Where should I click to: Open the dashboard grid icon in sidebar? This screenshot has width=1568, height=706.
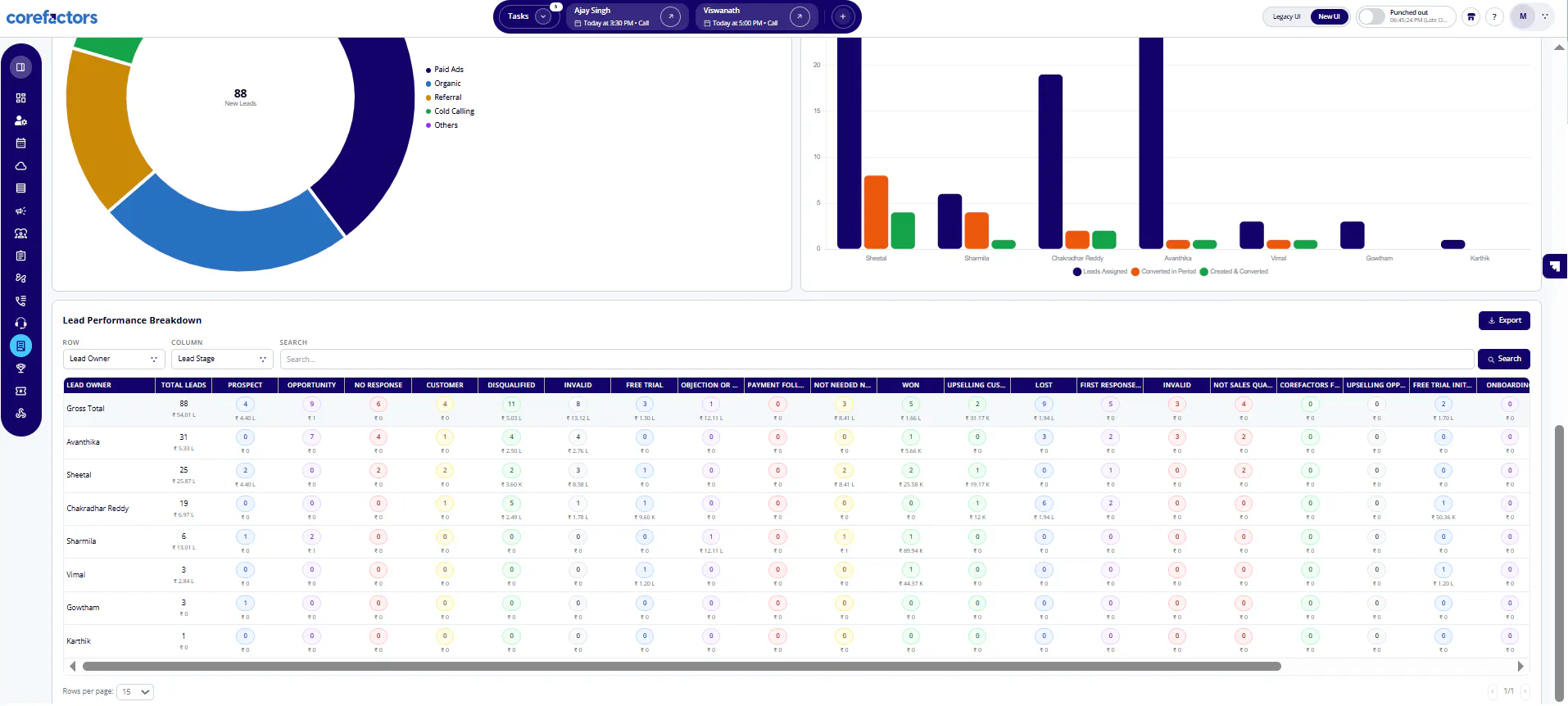(x=20, y=98)
